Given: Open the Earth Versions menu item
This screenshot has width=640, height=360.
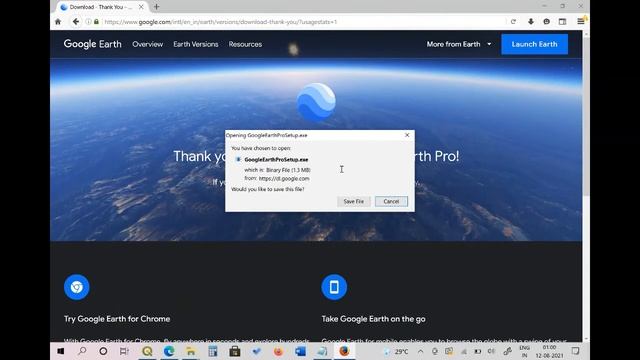Looking at the screenshot, I should click(x=196, y=44).
